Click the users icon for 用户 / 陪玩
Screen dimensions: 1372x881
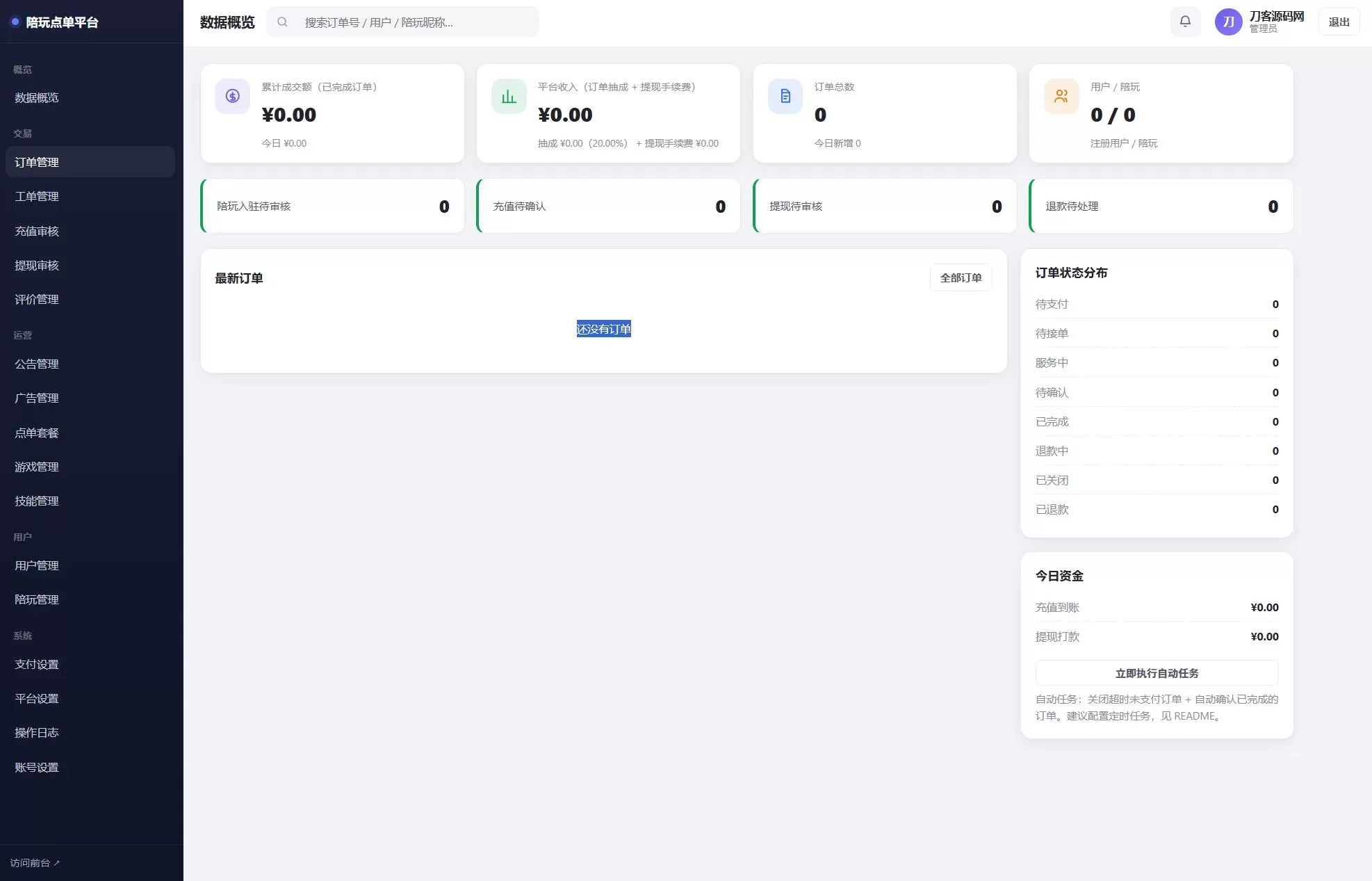[1061, 96]
